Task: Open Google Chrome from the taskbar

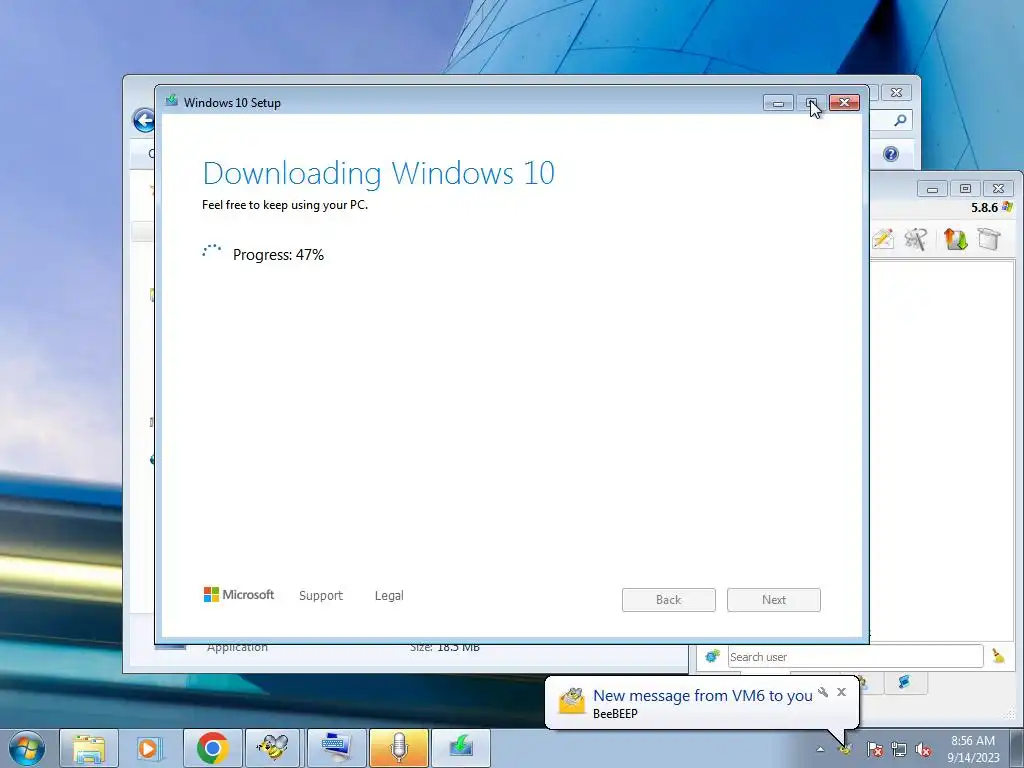Action: 212,748
